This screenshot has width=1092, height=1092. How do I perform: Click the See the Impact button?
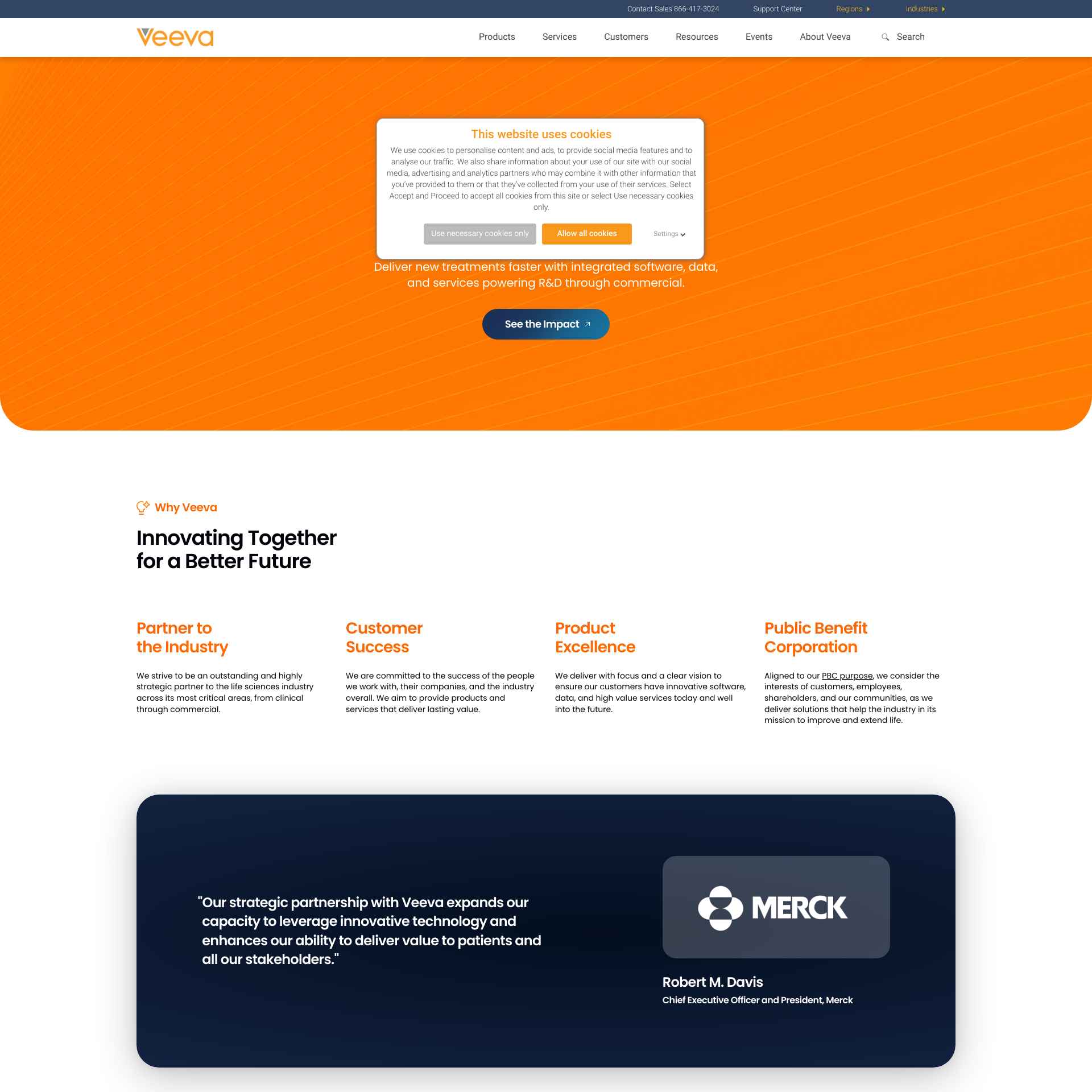pyautogui.click(x=546, y=324)
